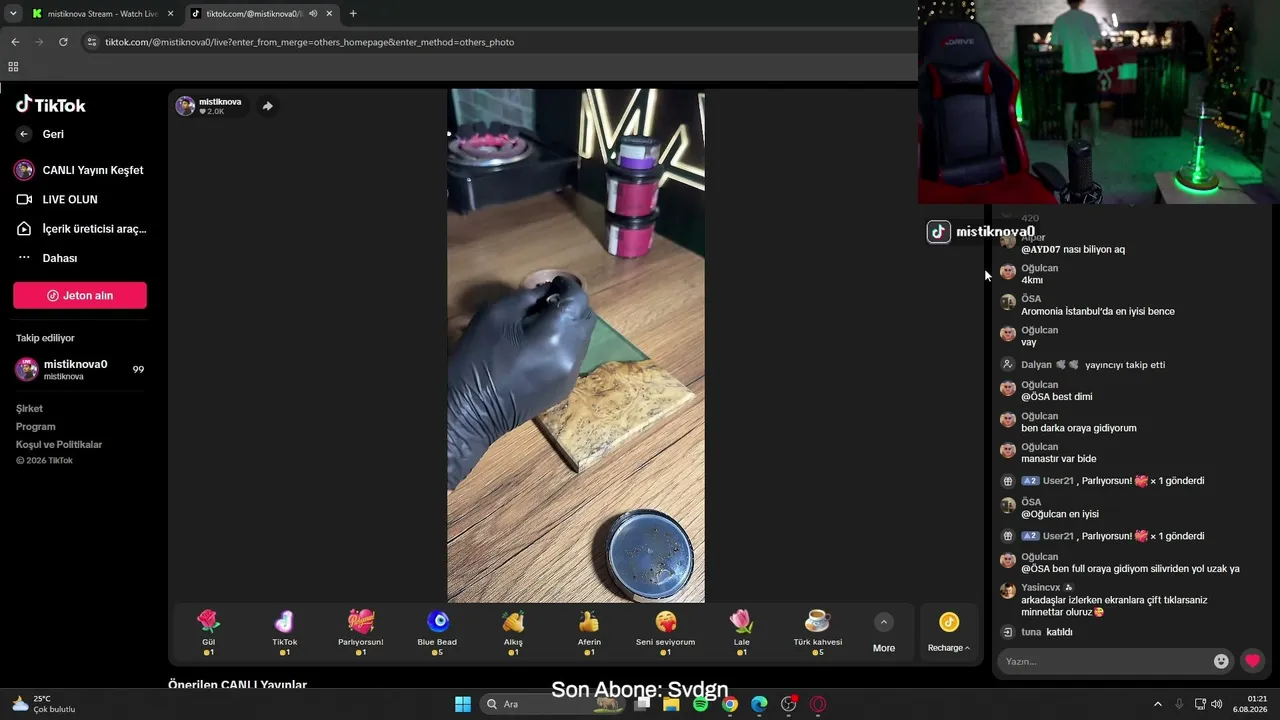
Task: Navigate back in the browser
Action: point(15,42)
